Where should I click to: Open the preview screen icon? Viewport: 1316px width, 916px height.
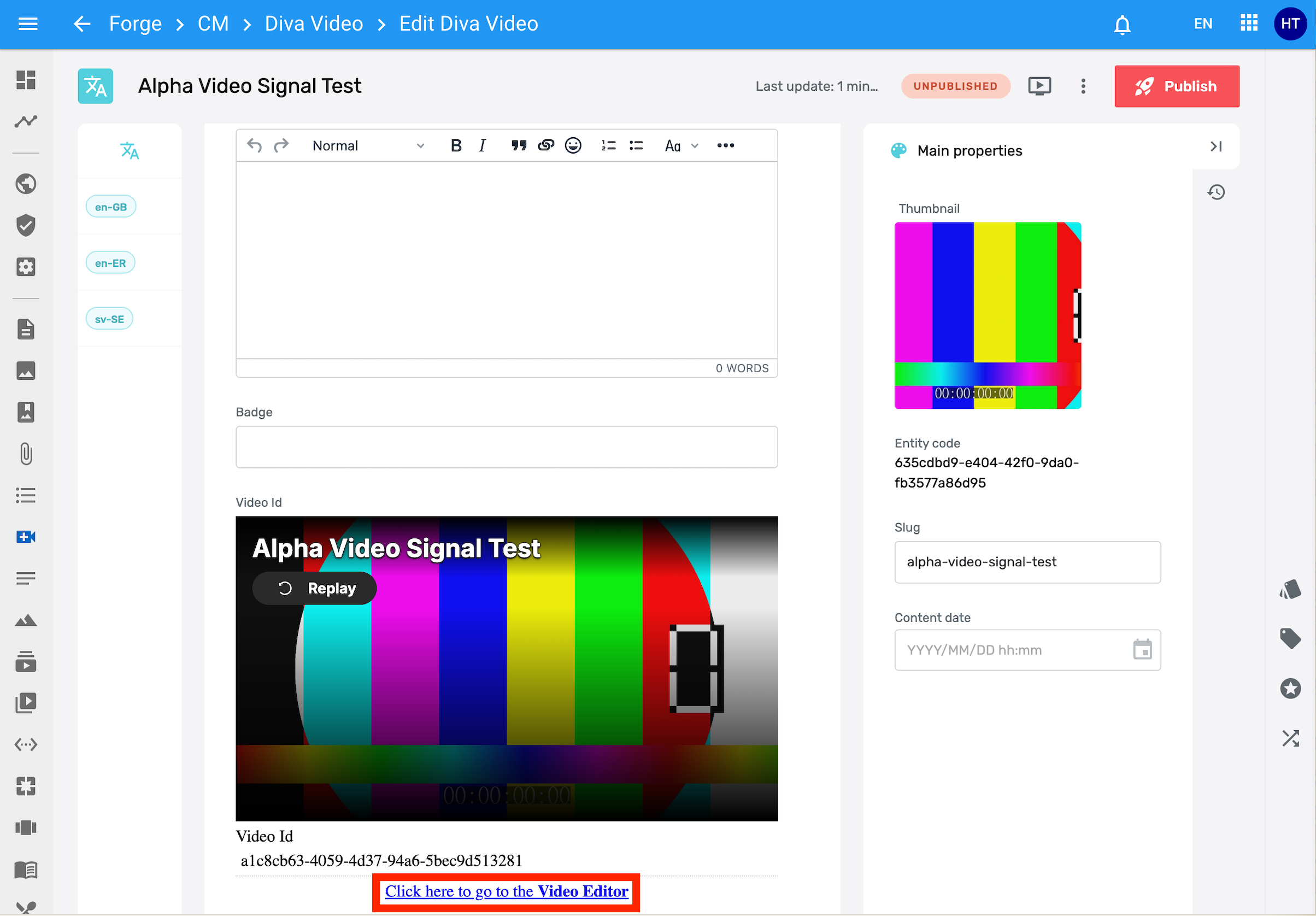(1039, 86)
